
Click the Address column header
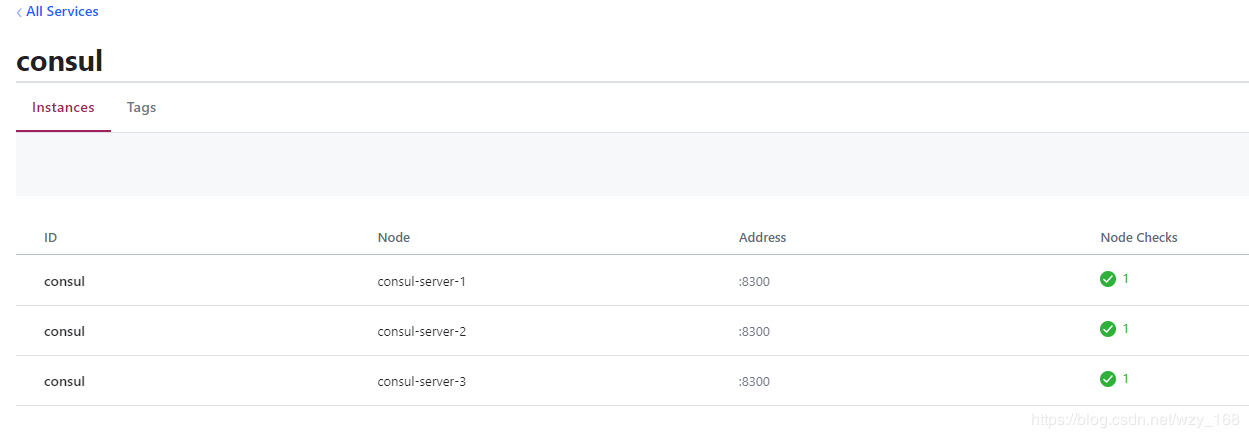762,237
